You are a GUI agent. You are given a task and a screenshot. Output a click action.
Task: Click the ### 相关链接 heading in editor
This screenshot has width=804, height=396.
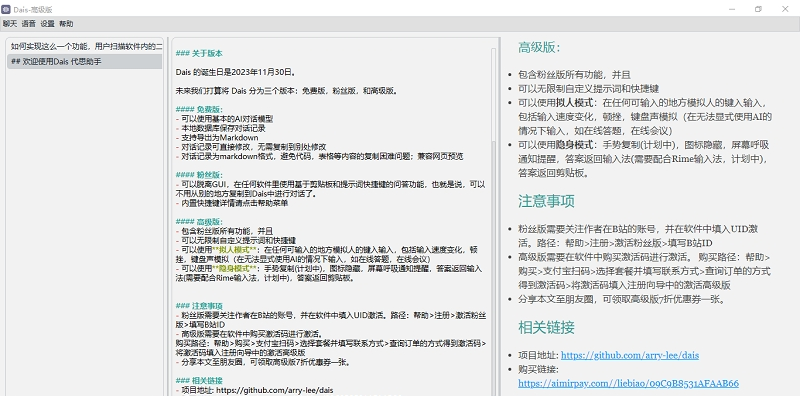click(x=199, y=381)
